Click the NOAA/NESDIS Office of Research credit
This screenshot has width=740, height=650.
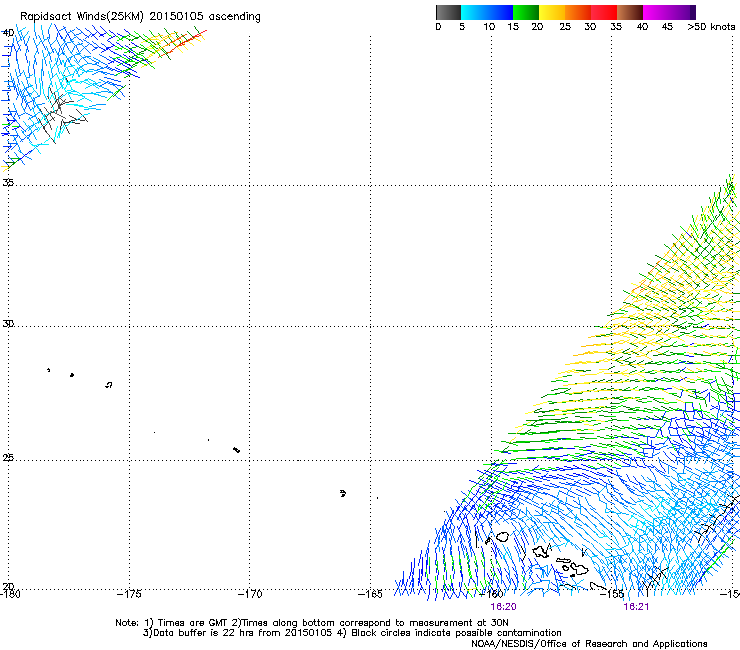(589, 644)
